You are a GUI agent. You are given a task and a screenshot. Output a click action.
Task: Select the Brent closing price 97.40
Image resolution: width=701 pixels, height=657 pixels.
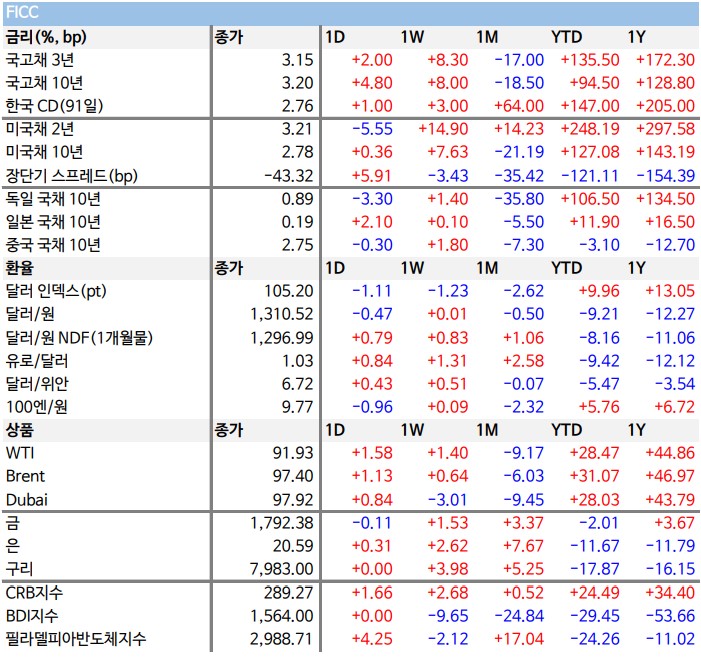(x=293, y=476)
